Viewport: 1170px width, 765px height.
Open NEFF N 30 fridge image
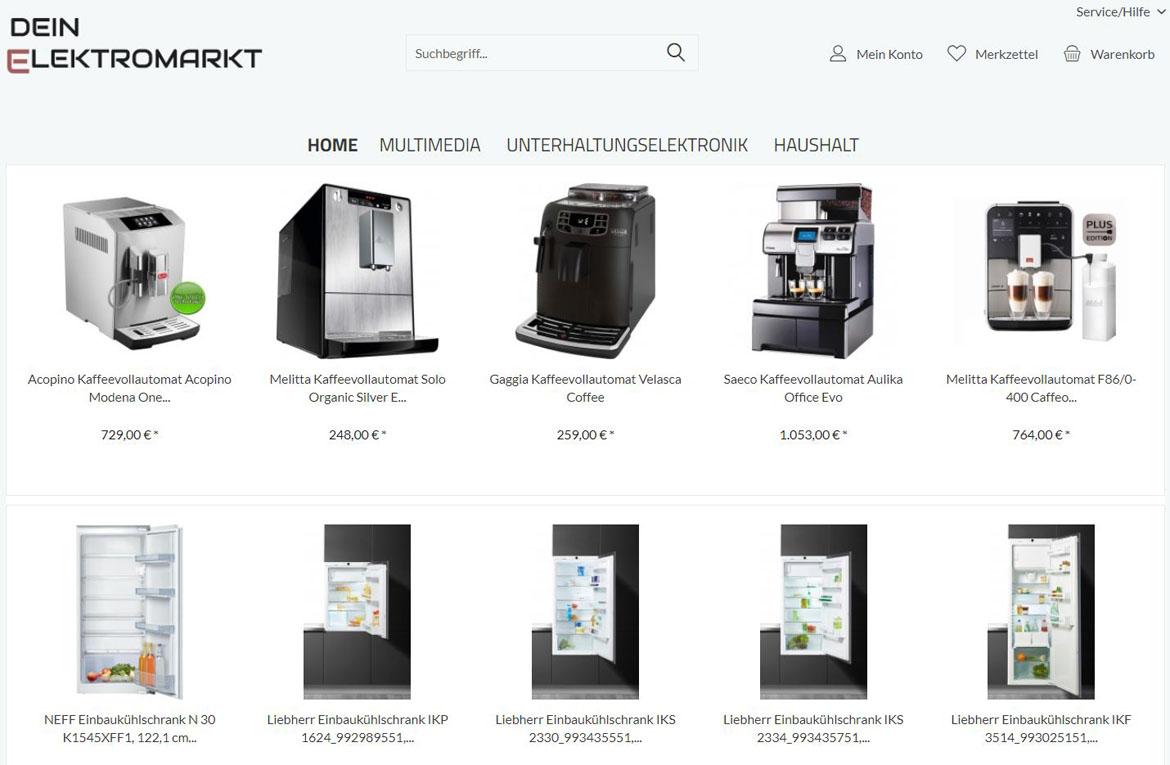click(x=130, y=612)
